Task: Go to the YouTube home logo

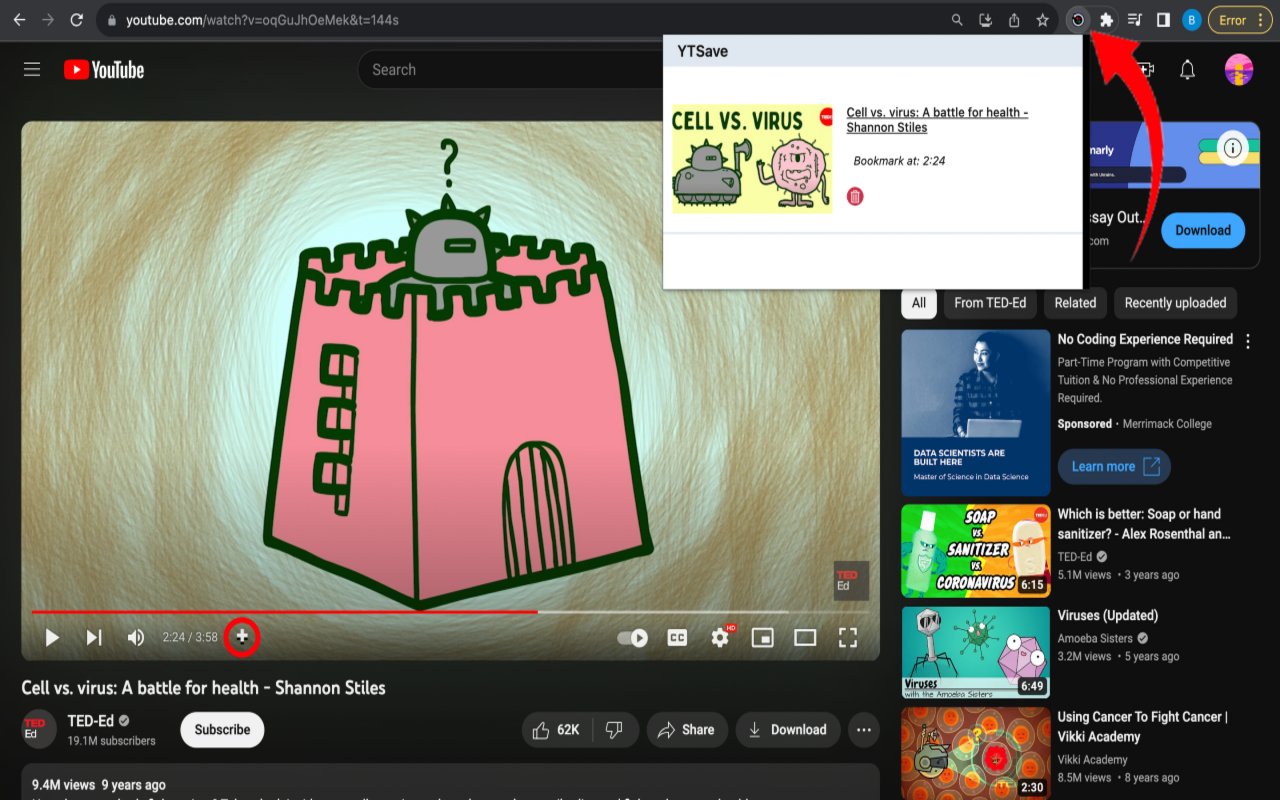Action: point(104,69)
